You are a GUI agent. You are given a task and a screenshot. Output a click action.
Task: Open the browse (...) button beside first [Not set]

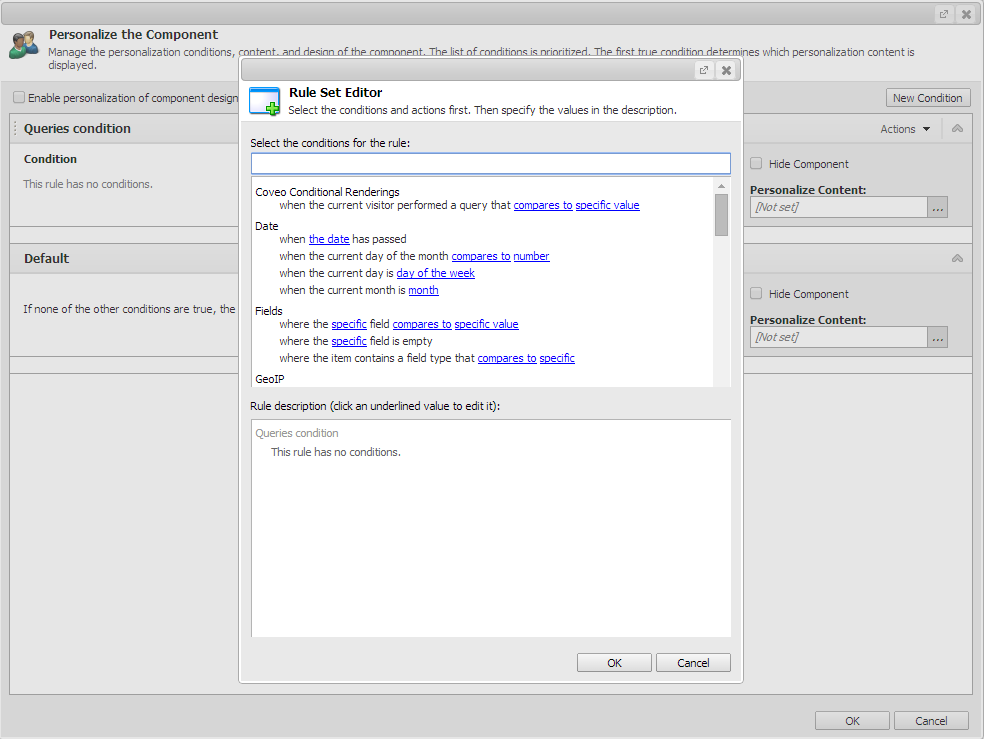(937, 206)
